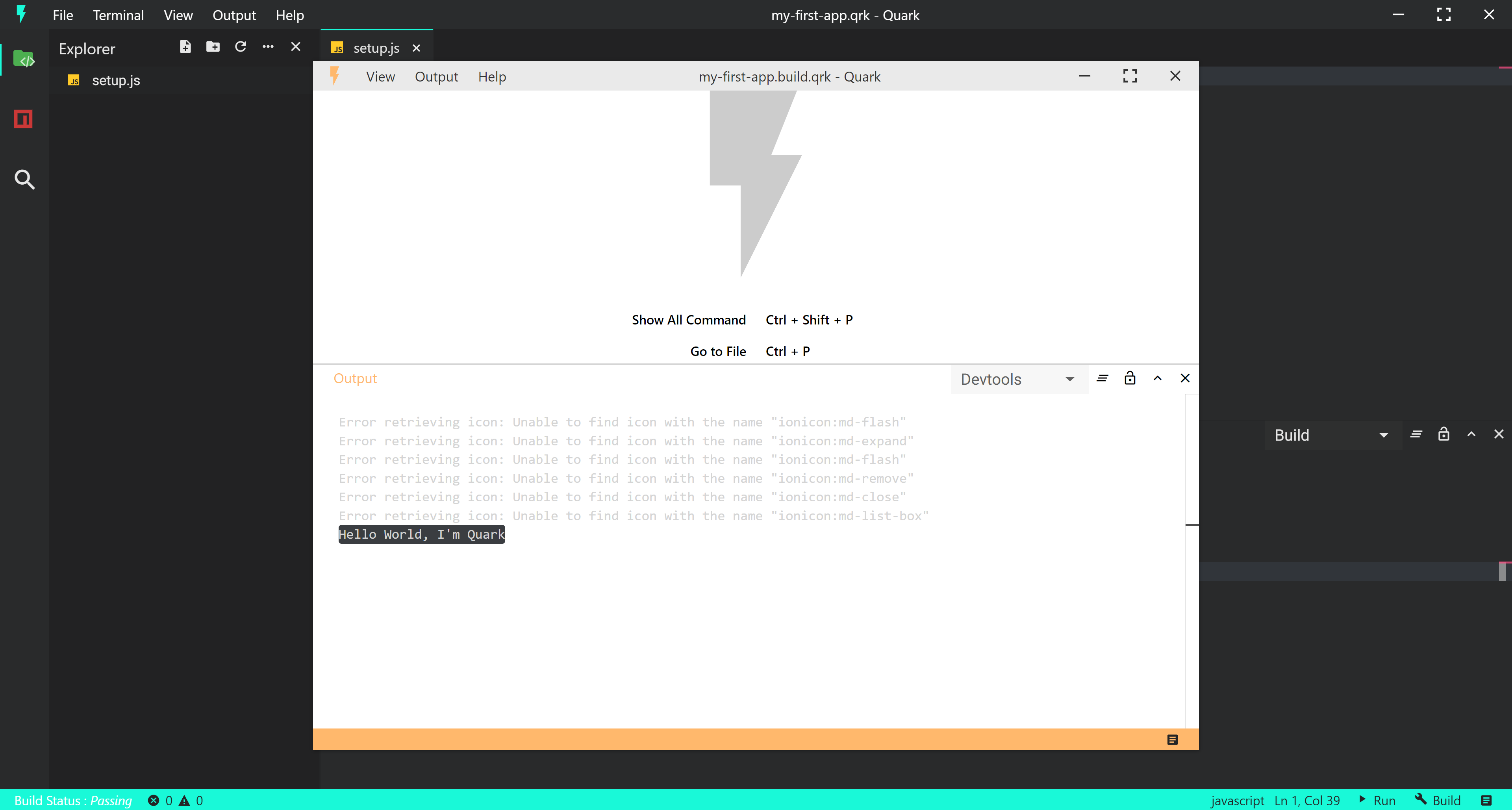Click Build Status Passing in status bar
1512x810 pixels.
(73, 801)
